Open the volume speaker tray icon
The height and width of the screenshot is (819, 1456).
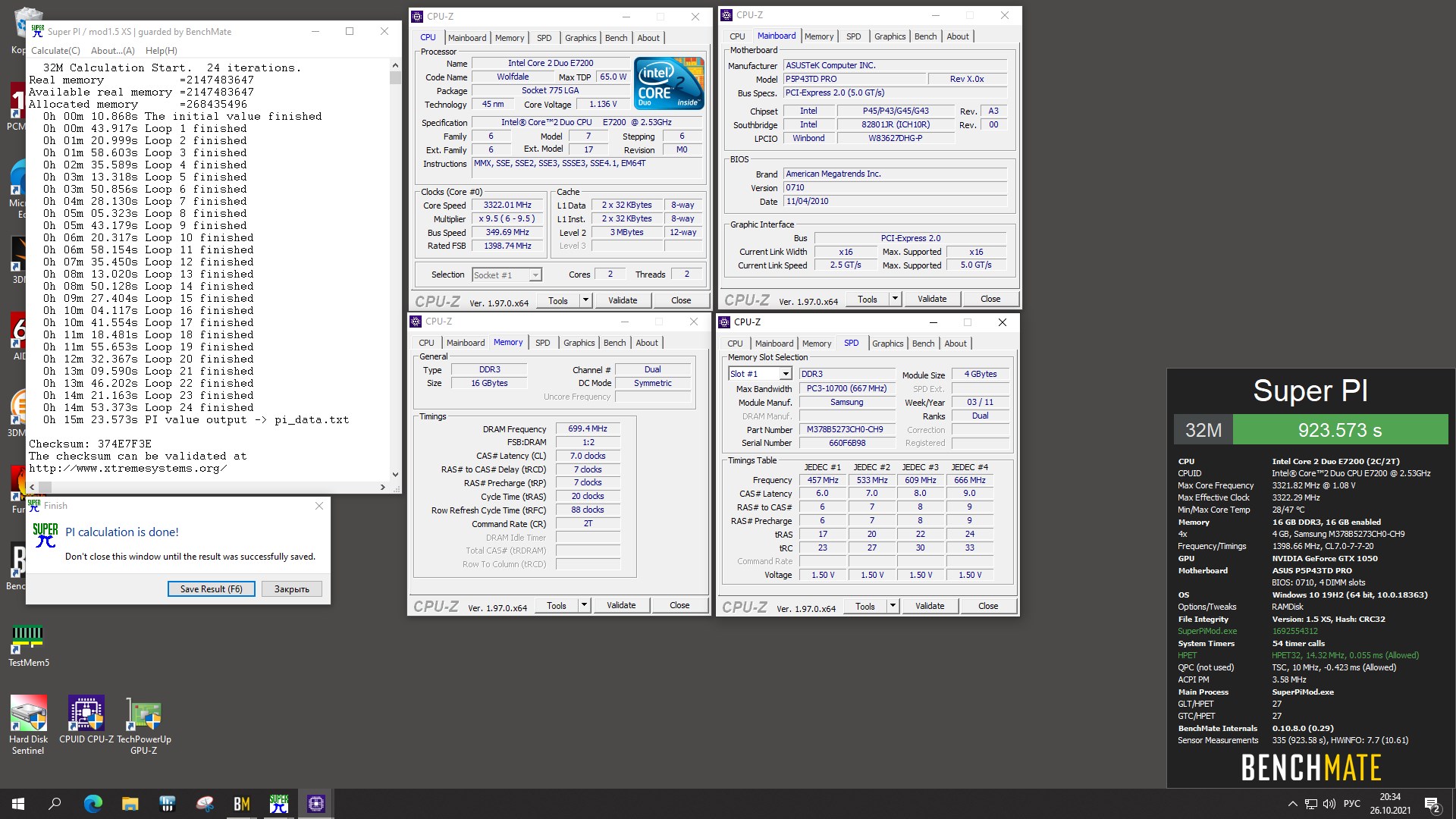tap(1329, 804)
